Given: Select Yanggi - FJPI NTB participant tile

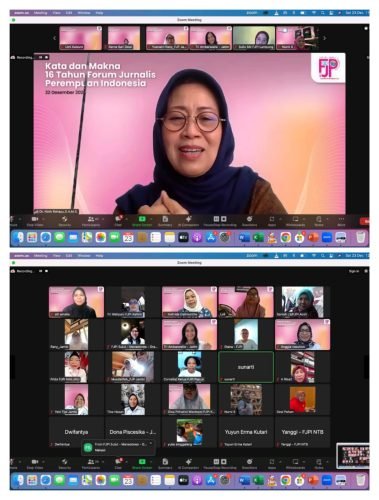Looking at the screenshot, I should (x=302, y=432).
